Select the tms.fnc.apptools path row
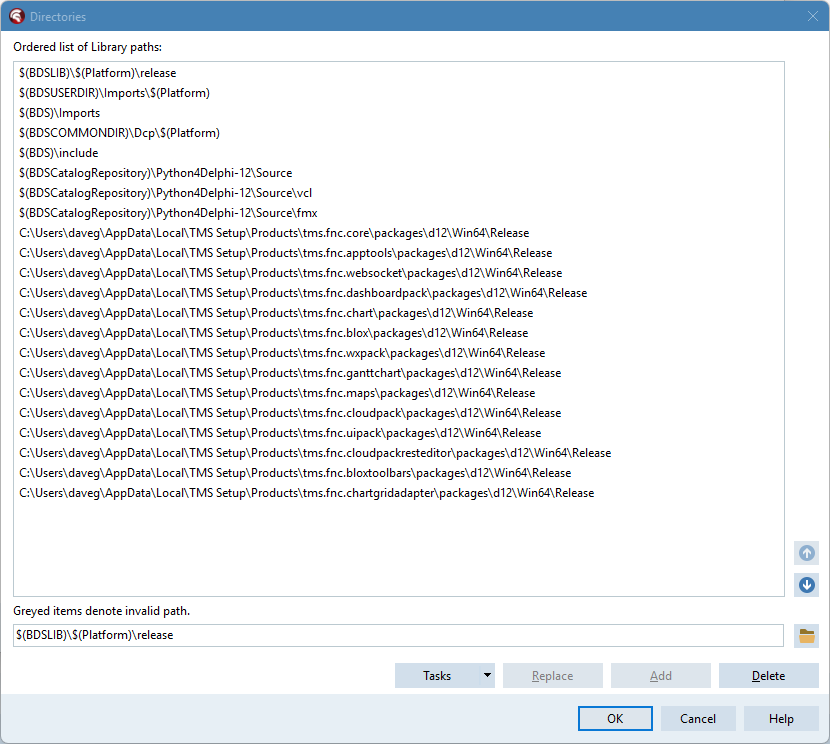The width and height of the screenshot is (830, 744). (x=399, y=253)
